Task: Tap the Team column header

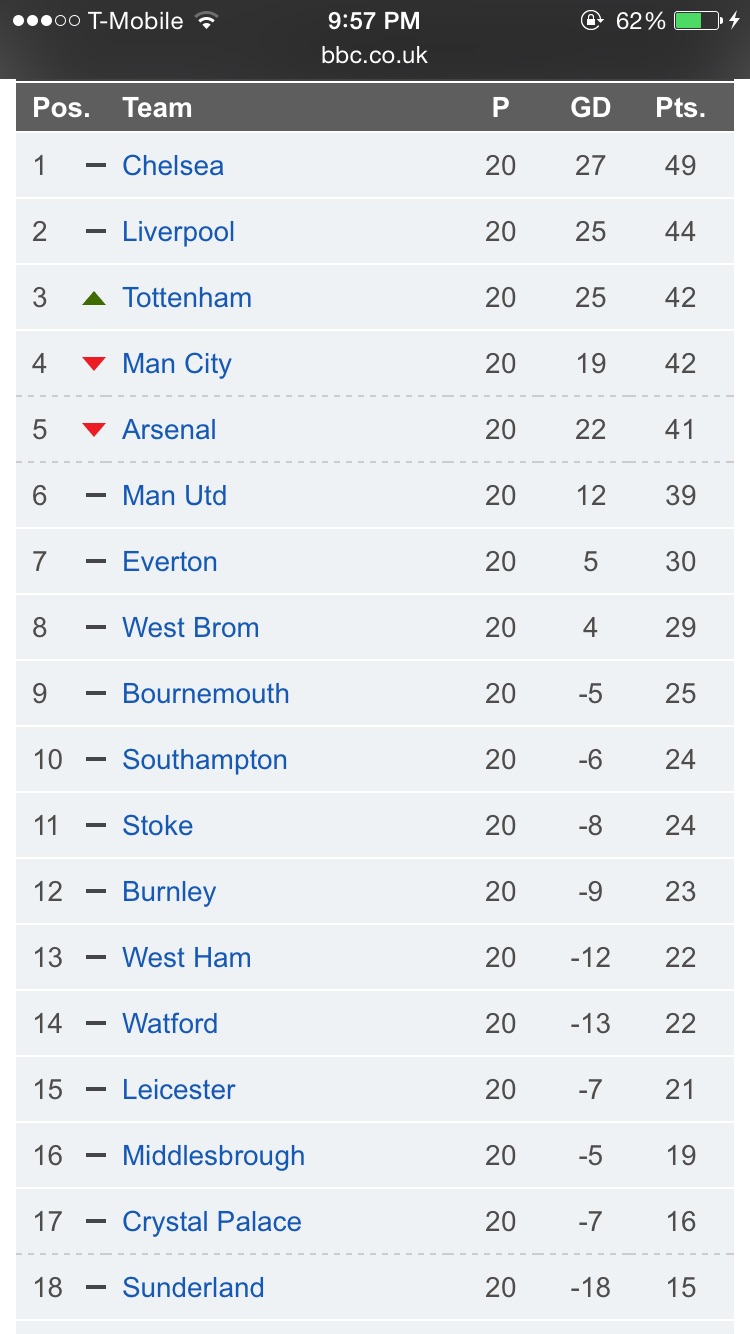Action: click(157, 108)
